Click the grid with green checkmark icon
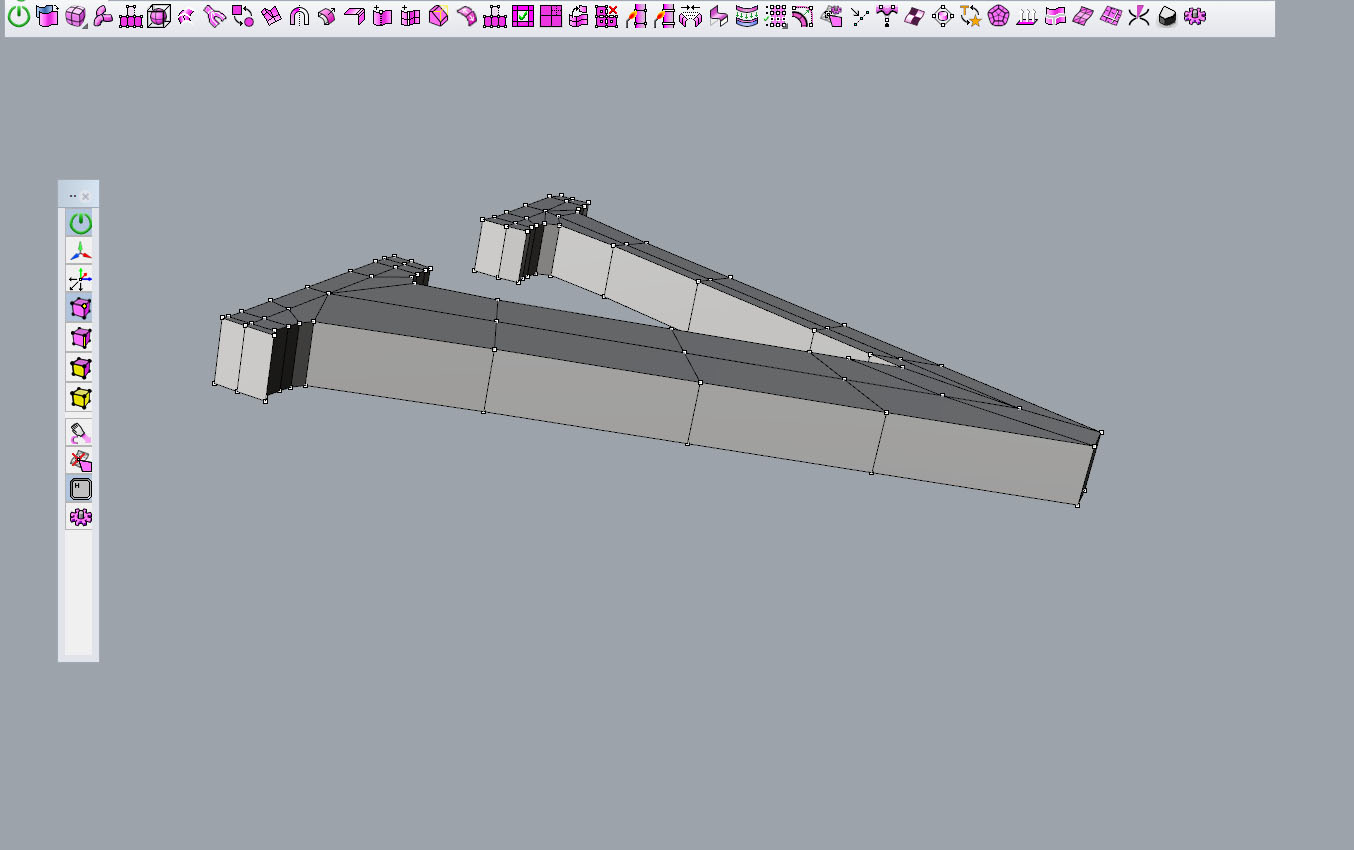 523,16
